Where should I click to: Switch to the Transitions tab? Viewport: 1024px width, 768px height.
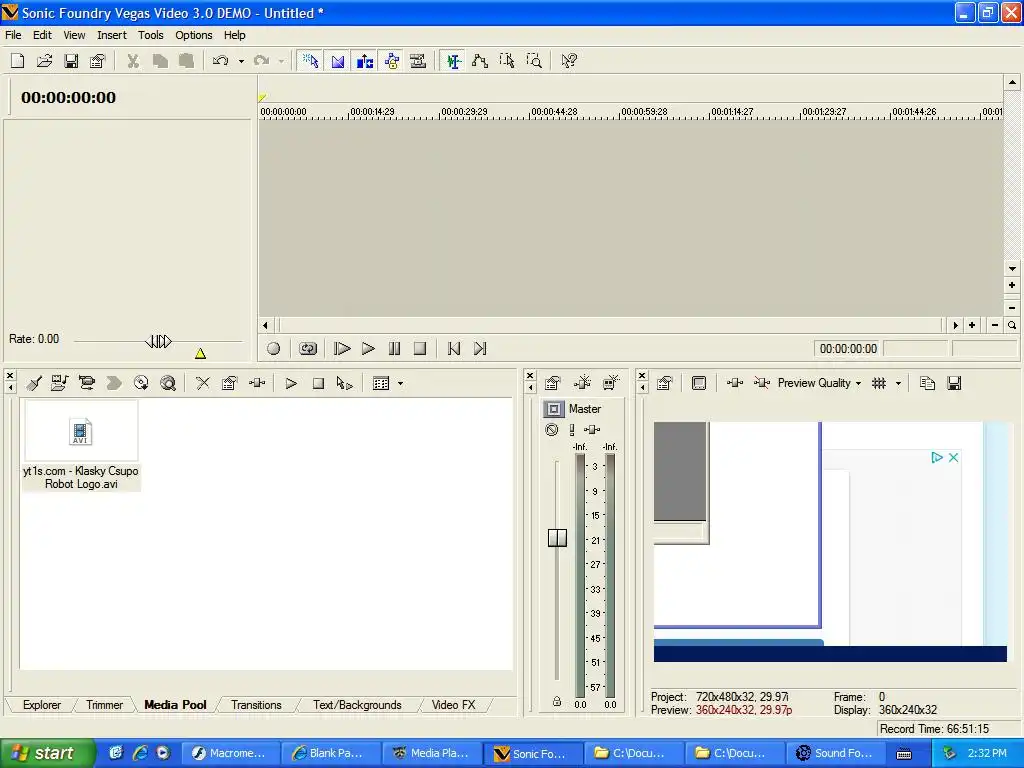(x=256, y=705)
